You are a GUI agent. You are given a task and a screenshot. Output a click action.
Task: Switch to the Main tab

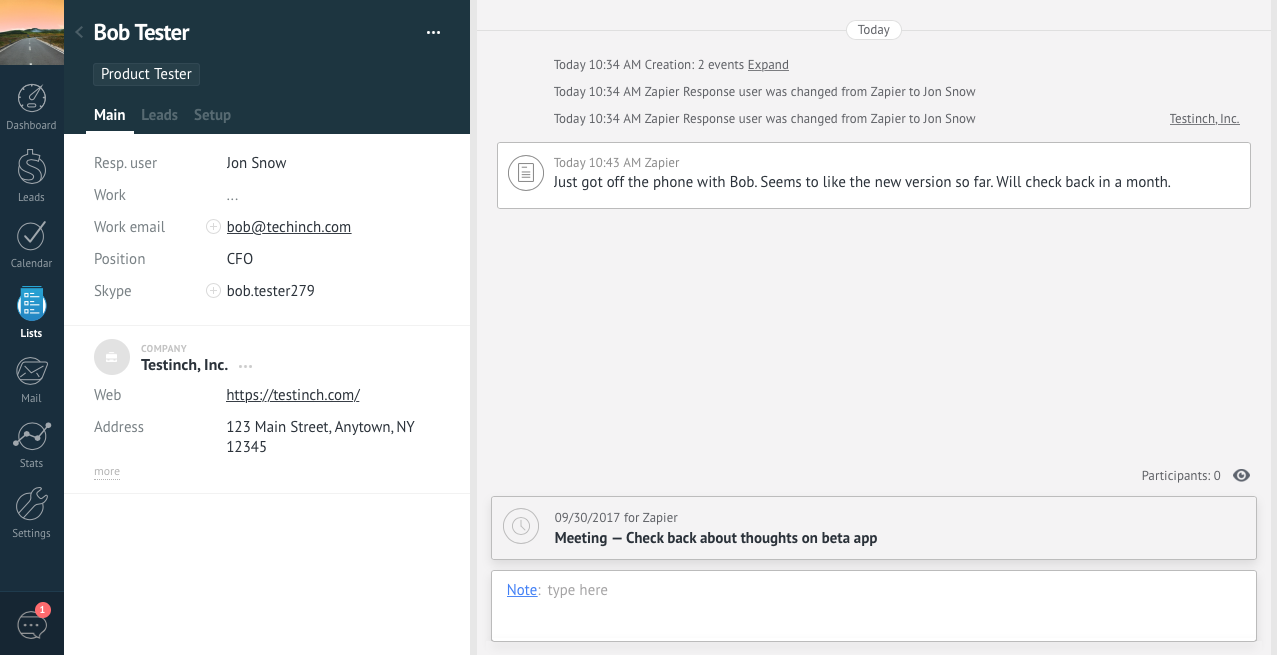click(x=110, y=115)
